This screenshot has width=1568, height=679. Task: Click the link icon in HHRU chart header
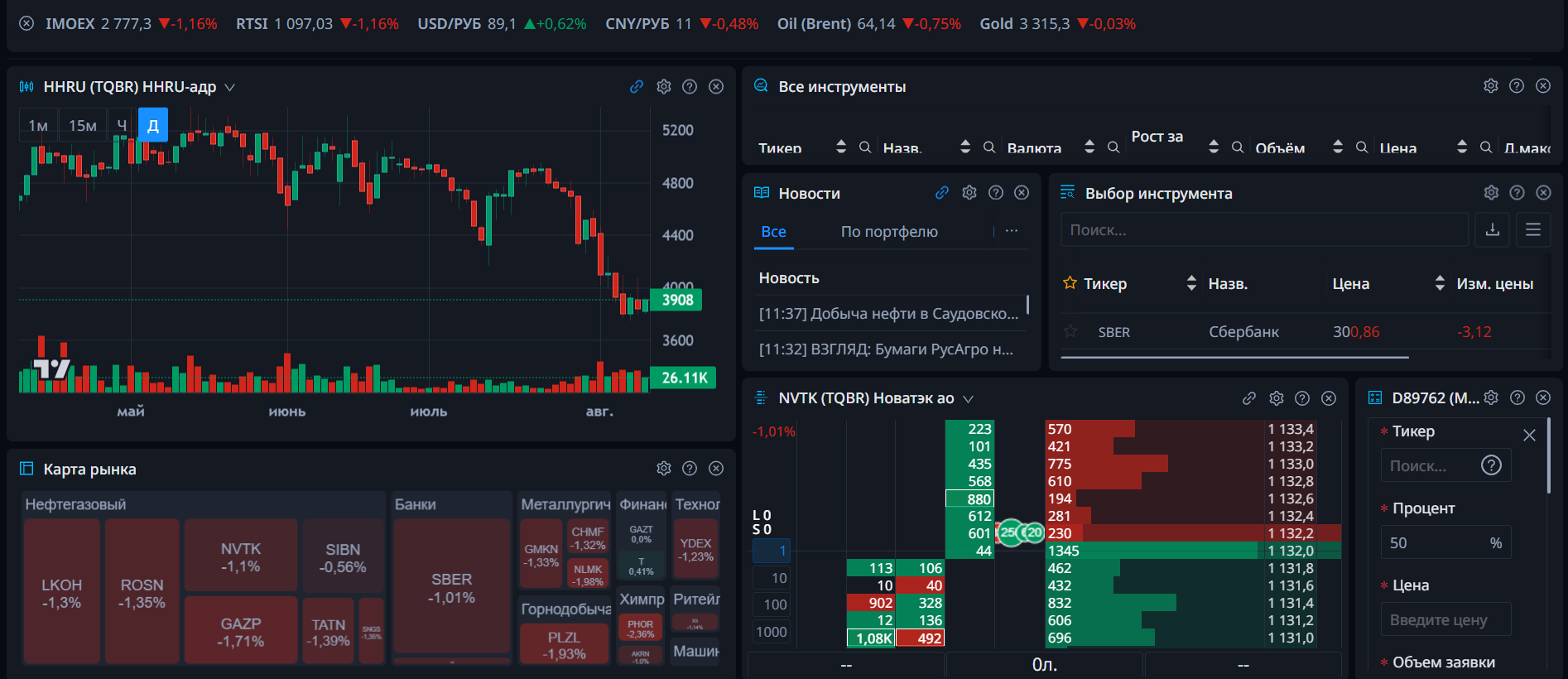[637, 87]
